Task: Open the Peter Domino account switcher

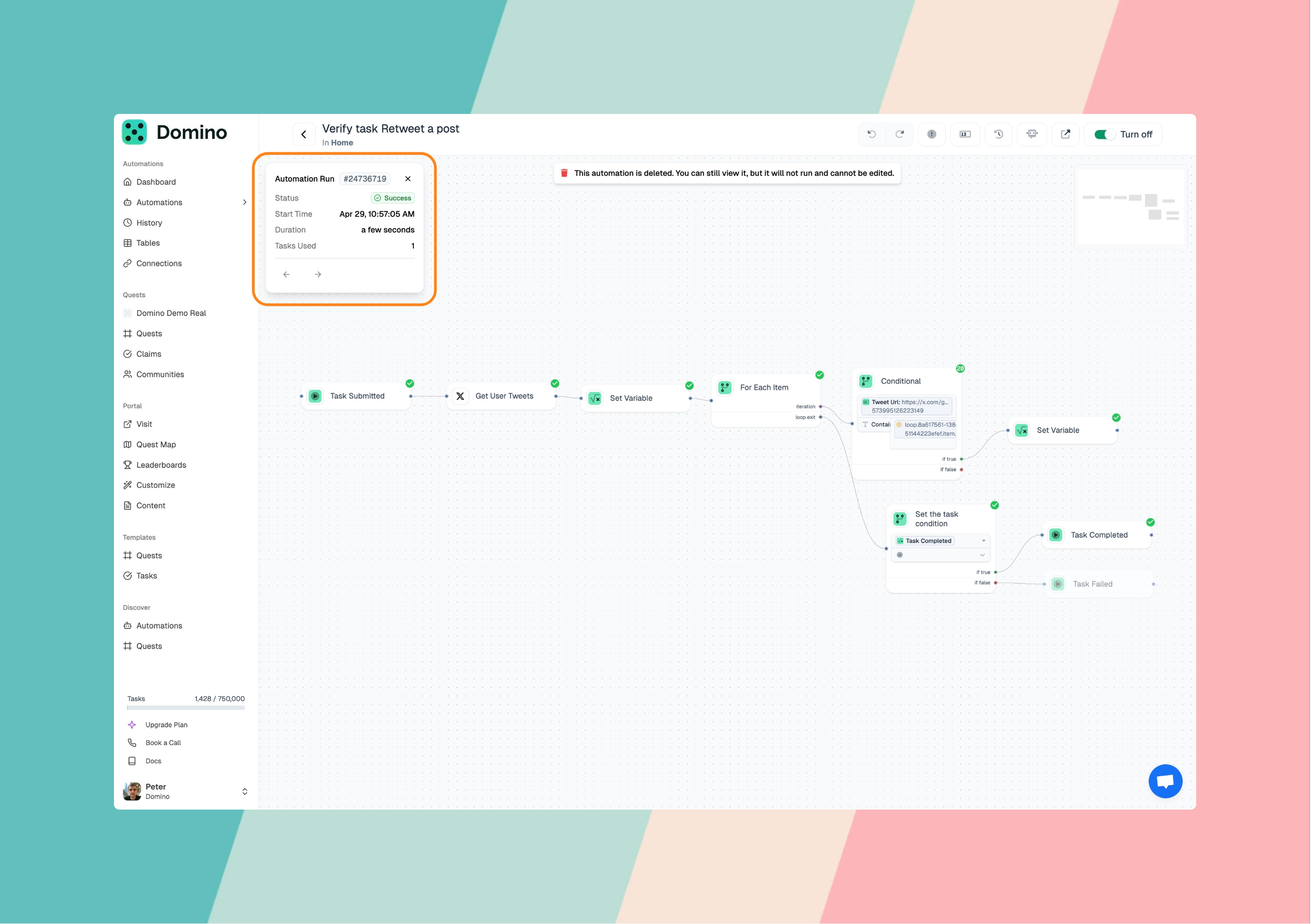Action: 244,791
